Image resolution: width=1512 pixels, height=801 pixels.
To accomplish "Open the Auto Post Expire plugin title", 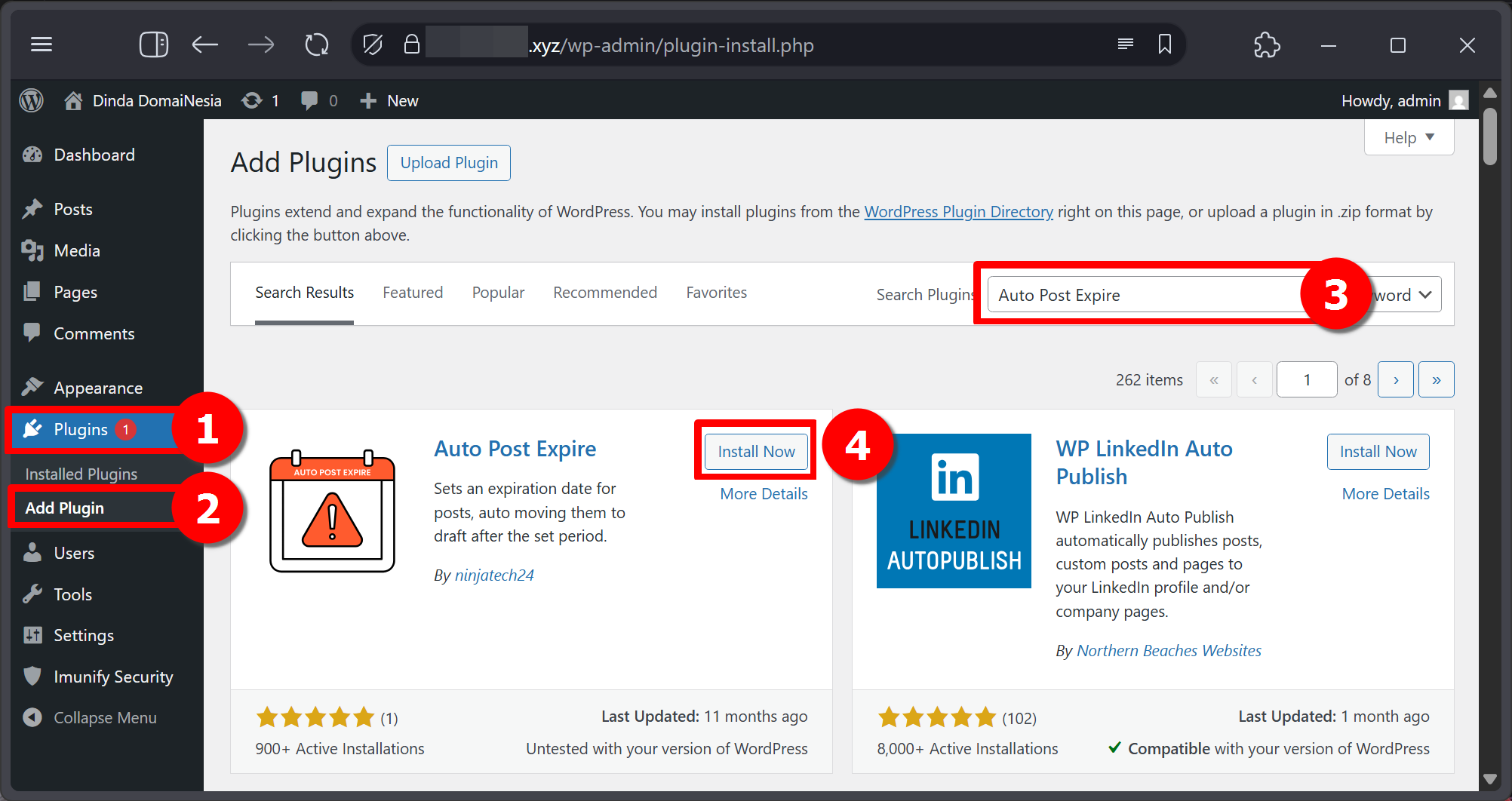I will (x=515, y=449).
